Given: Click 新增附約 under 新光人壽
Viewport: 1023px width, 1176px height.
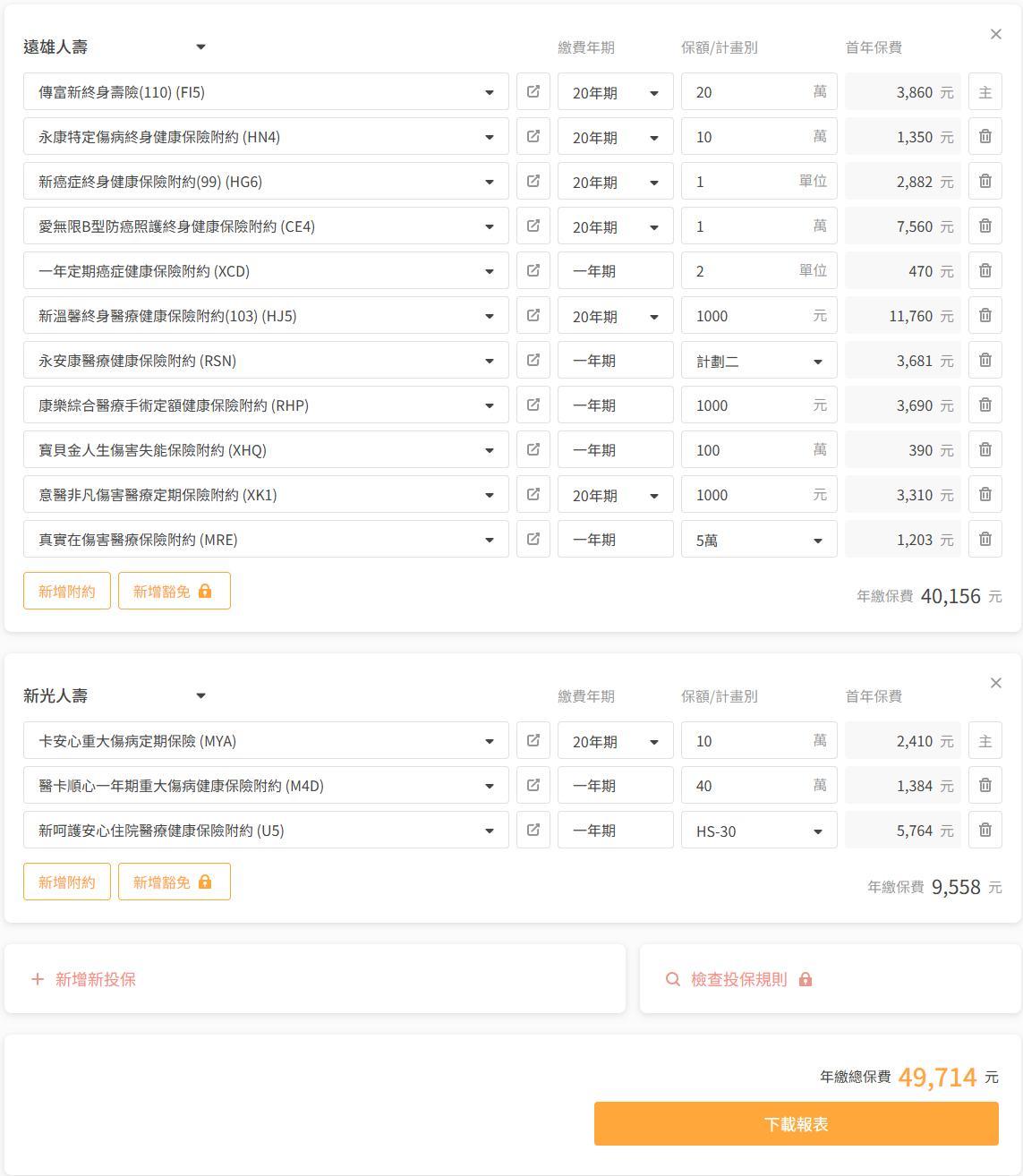Looking at the screenshot, I should 67,882.
